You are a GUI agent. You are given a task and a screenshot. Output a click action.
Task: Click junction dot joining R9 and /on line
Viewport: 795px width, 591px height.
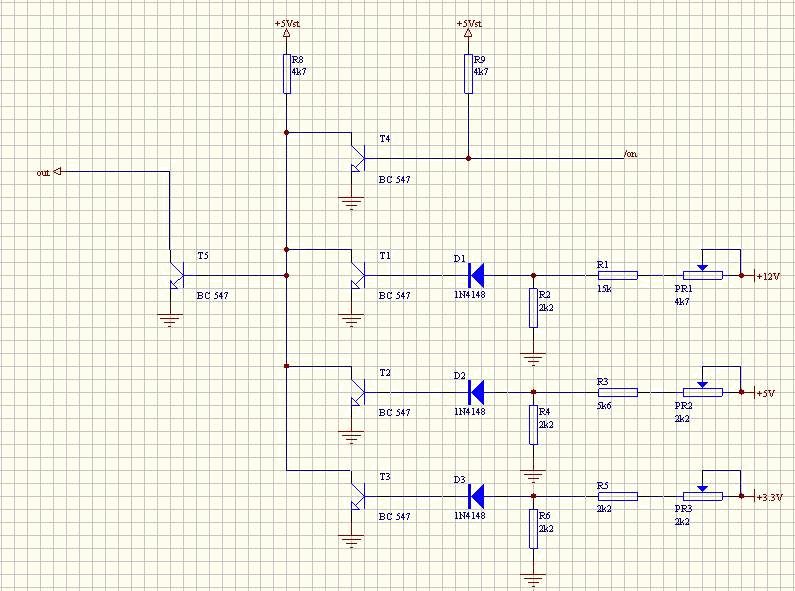468,159
